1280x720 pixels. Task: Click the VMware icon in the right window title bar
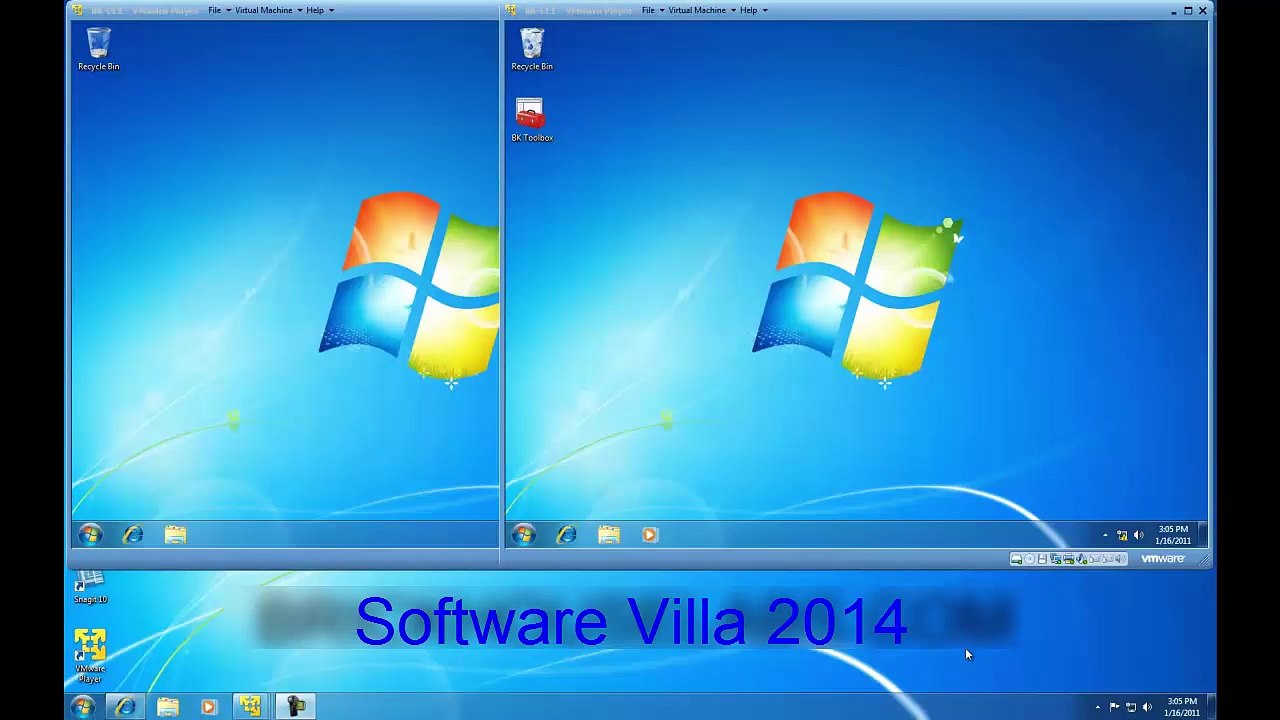(511, 10)
